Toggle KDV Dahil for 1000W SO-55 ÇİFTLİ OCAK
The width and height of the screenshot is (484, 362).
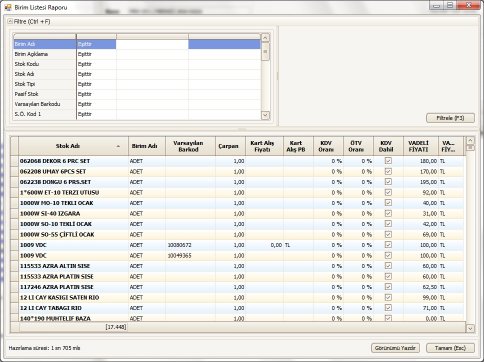coord(388,234)
